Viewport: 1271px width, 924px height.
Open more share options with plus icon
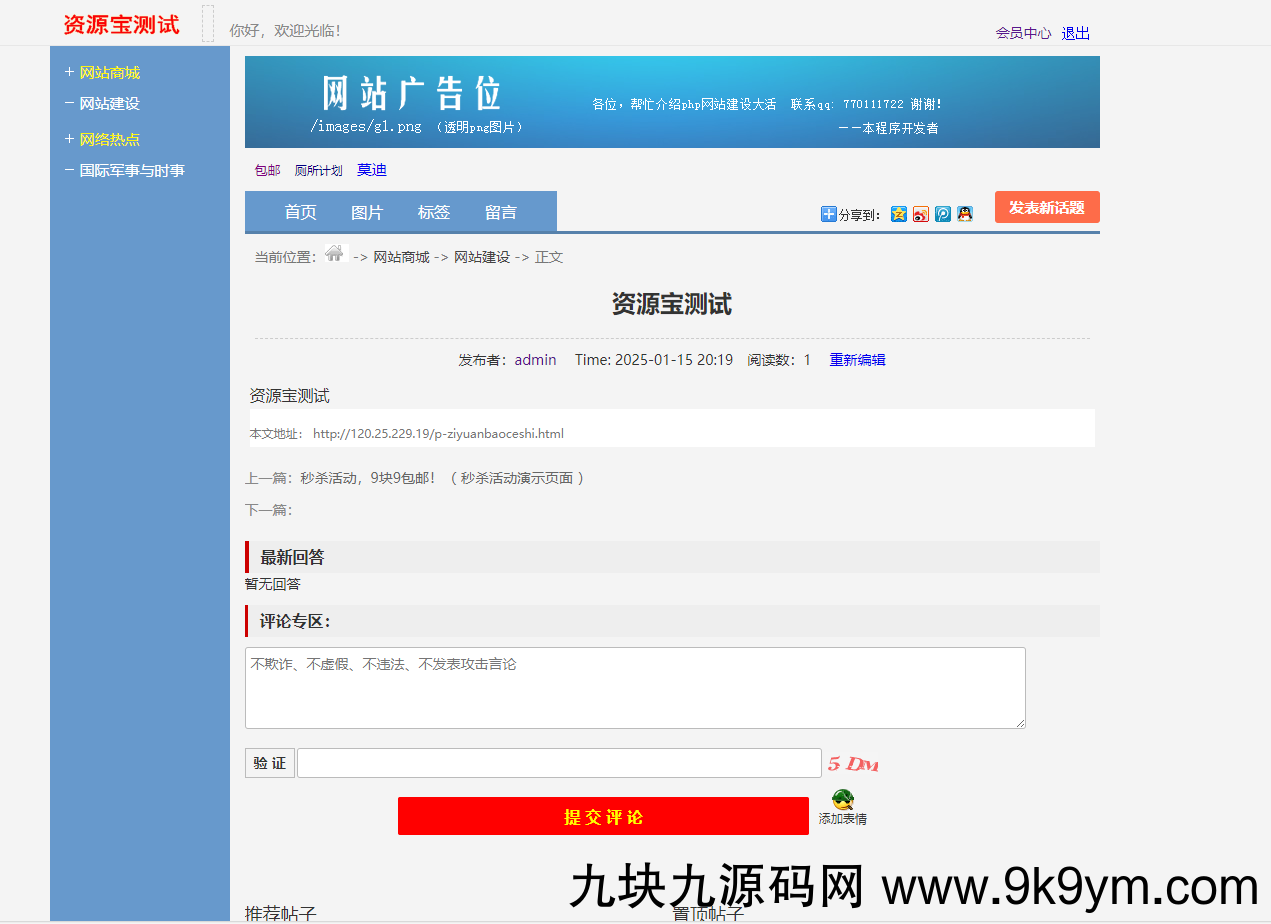tap(828, 213)
